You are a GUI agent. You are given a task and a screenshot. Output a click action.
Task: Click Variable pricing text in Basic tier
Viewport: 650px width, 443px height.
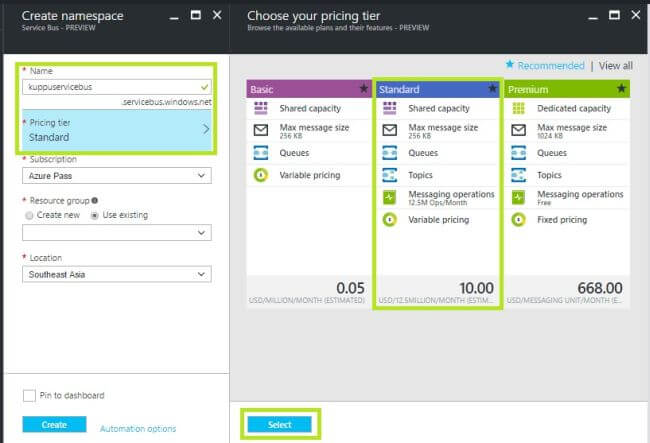[310, 175]
